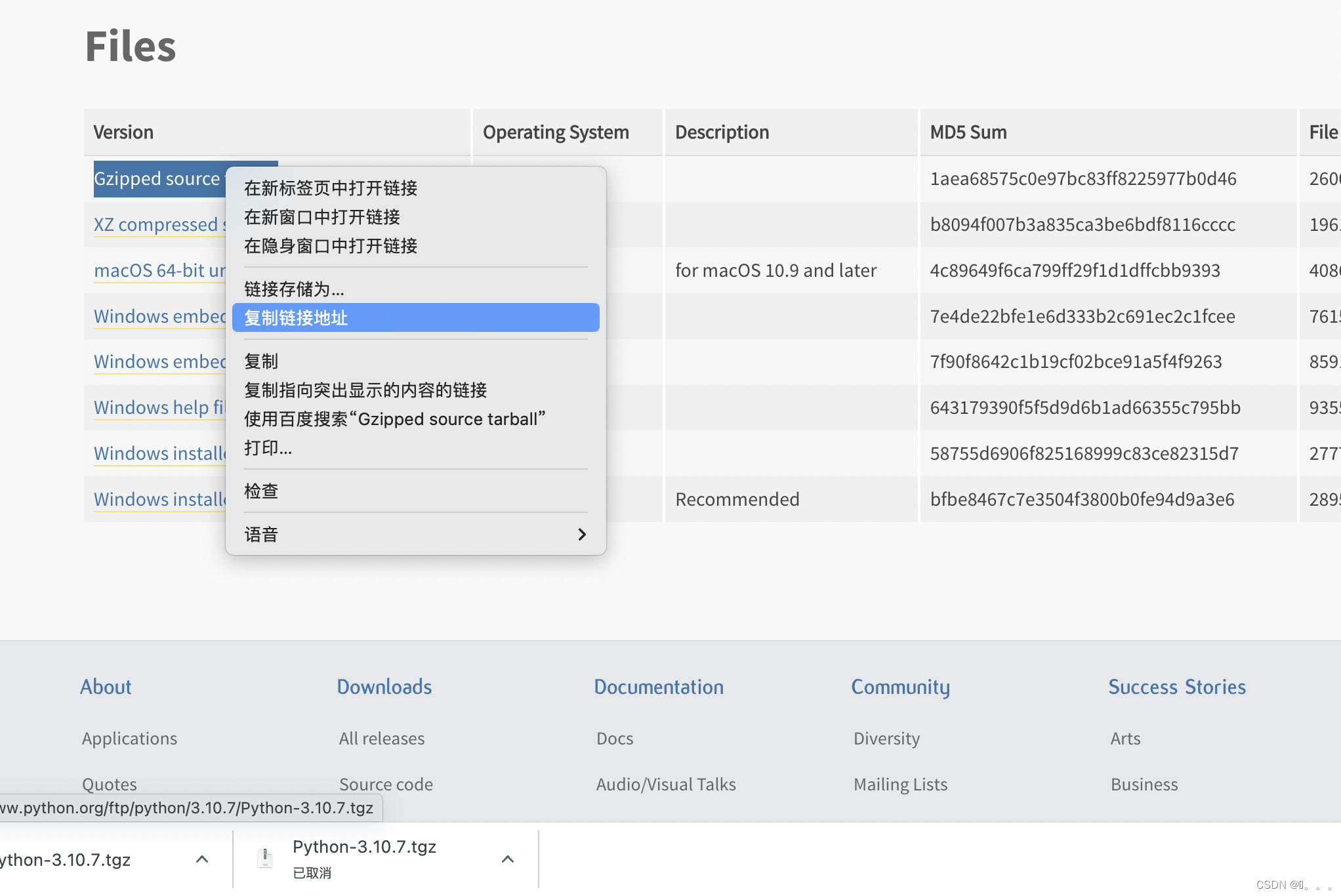Click '在隐身窗口中打开链接' option
Image resolution: width=1341 pixels, height=896 pixels.
point(332,246)
